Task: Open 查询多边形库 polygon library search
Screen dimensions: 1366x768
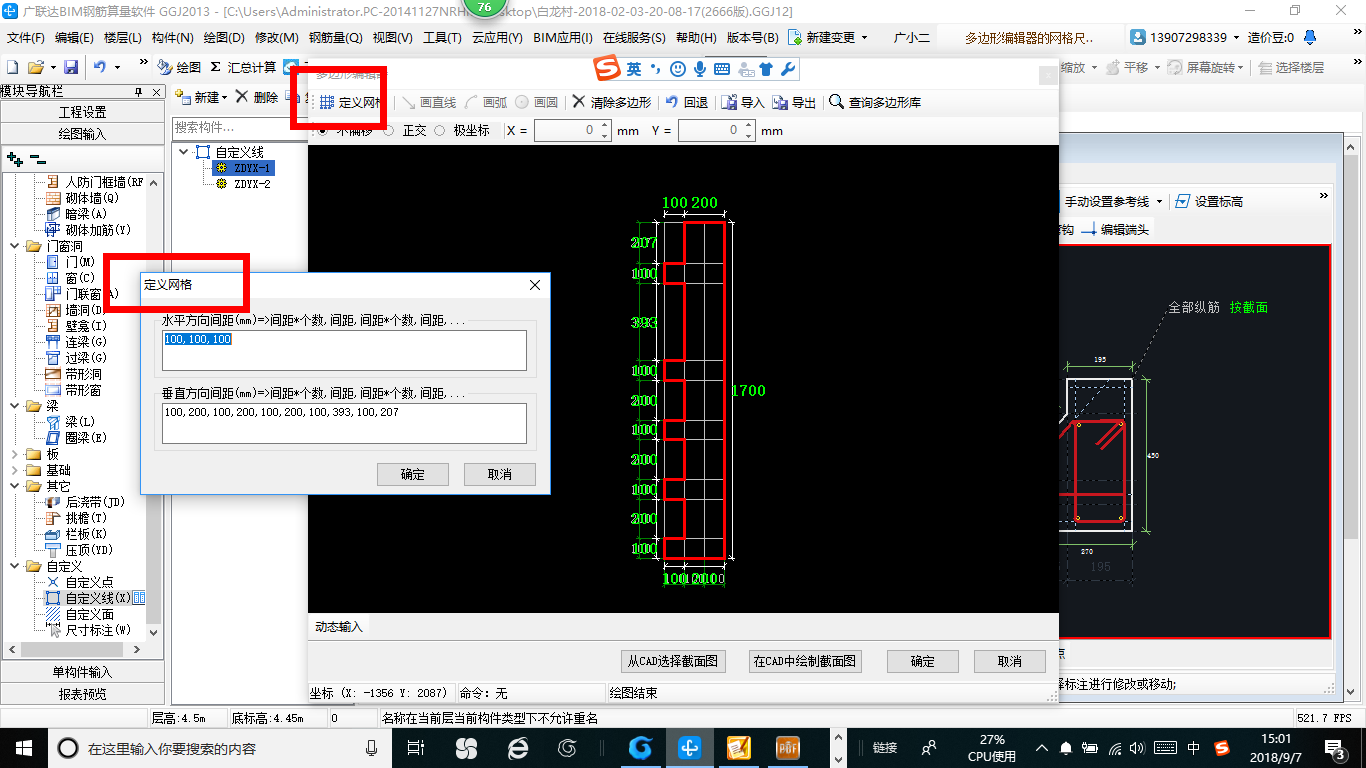Action: coord(875,102)
